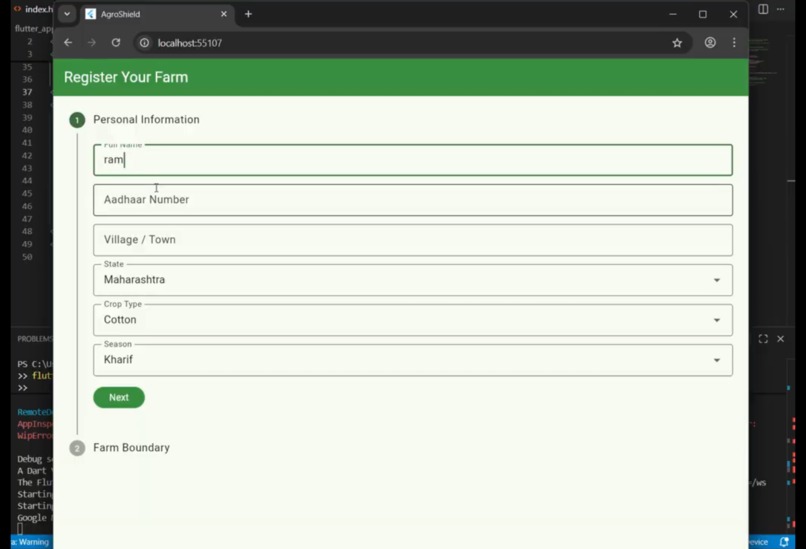Open Chrome three-dot menu
Viewport: 806px width, 549px height.
[734, 43]
